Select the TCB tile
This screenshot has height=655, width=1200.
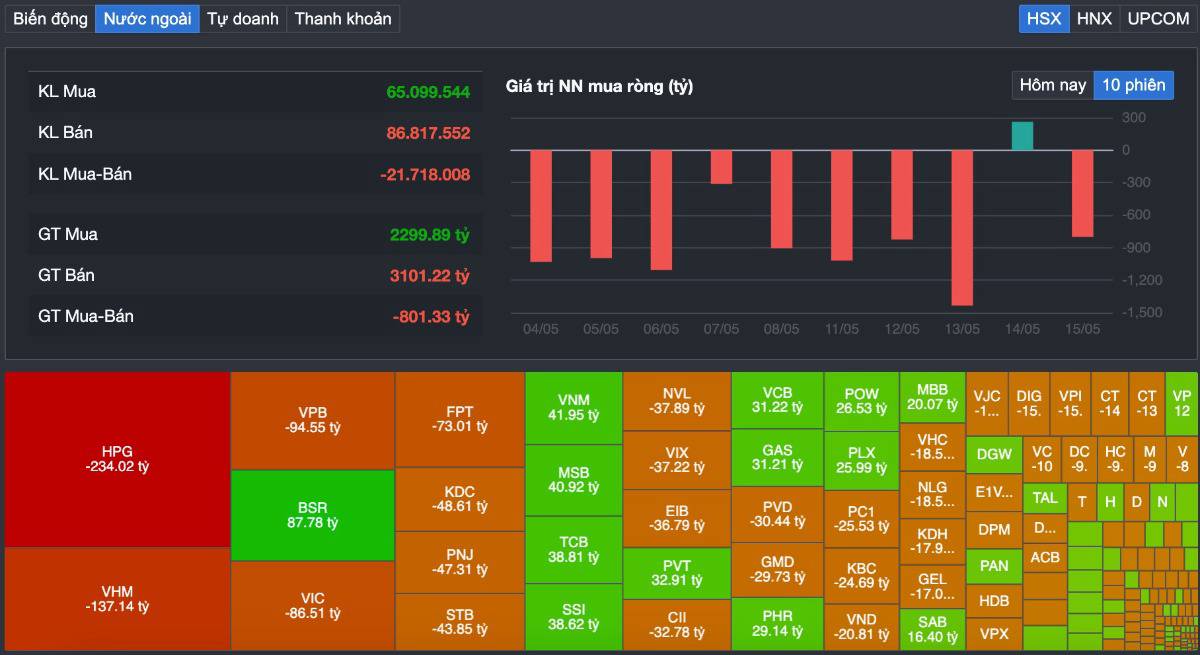coord(574,550)
